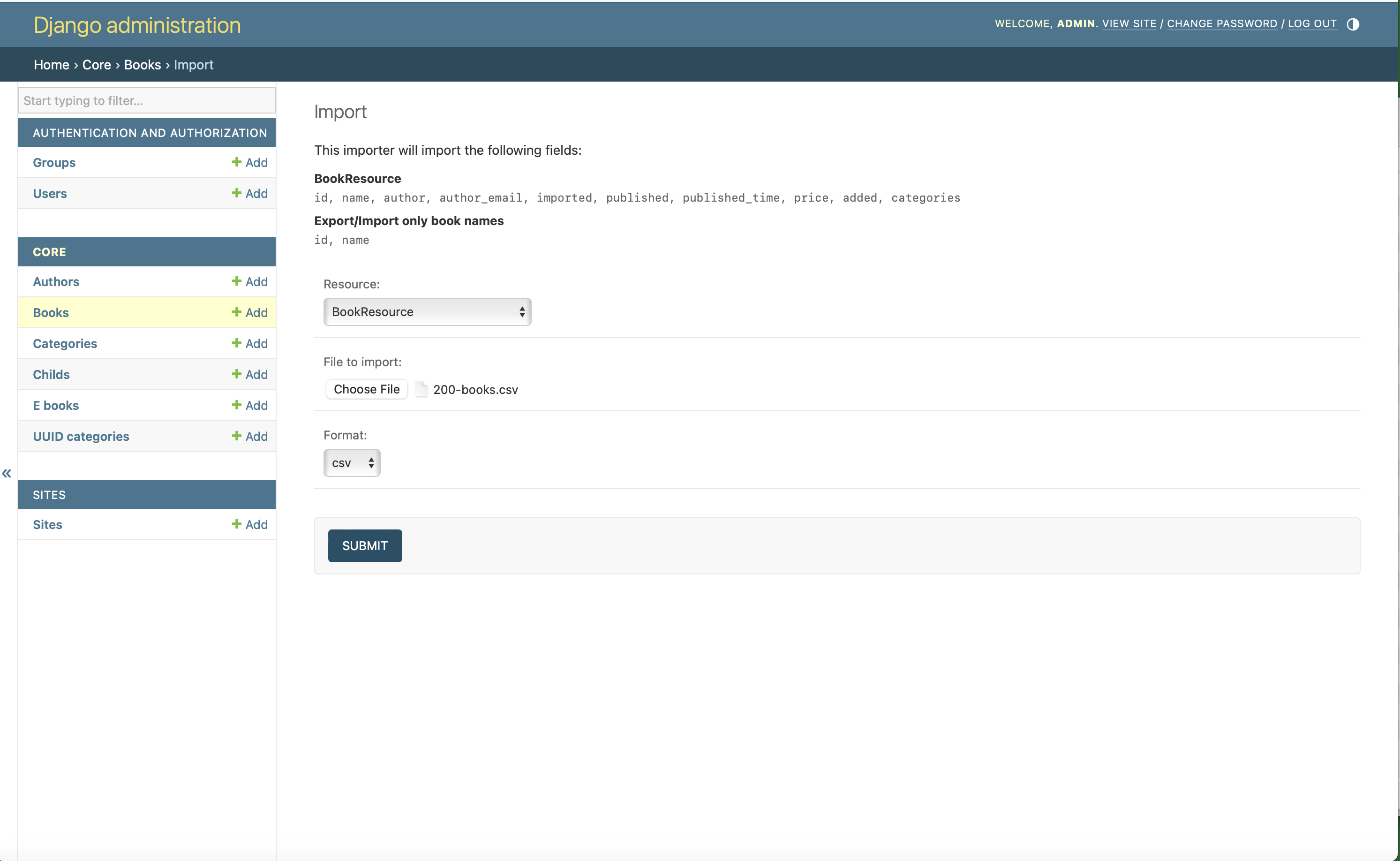The image size is (1400, 861).
Task: Open Users in the sidebar
Action: click(x=50, y=194)
